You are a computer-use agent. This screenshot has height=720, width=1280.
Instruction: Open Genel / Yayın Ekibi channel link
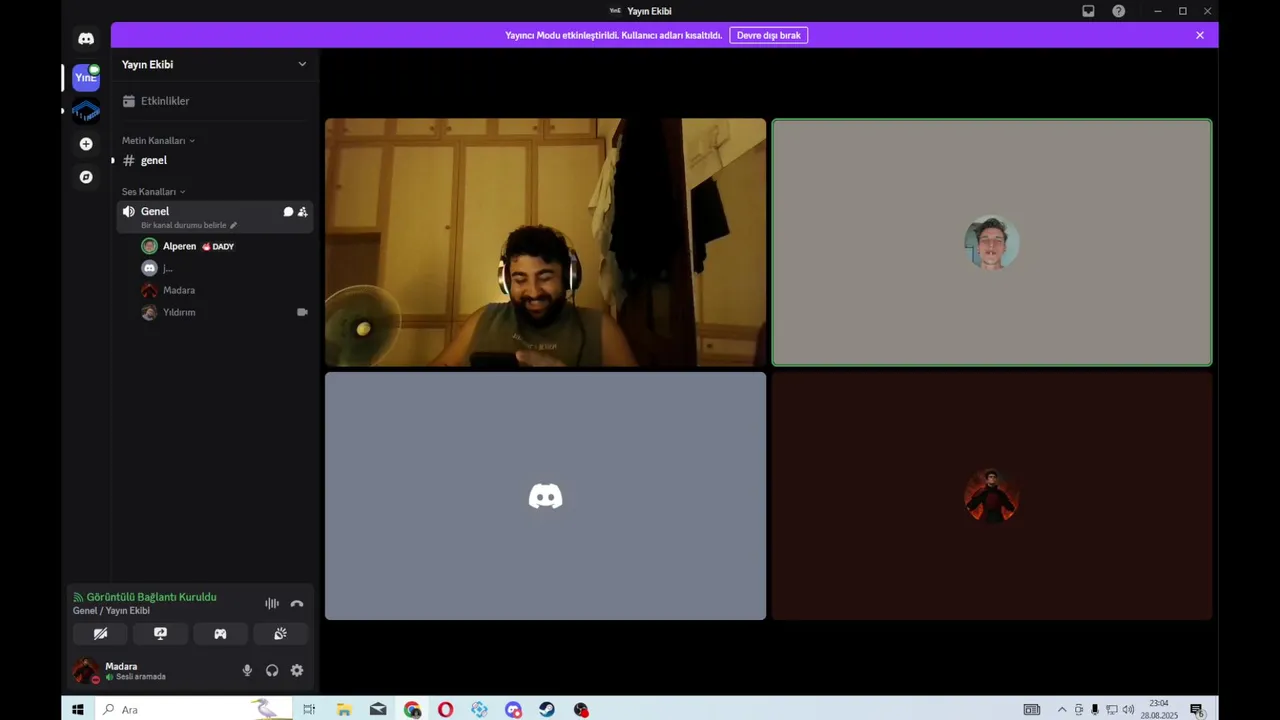111,611
